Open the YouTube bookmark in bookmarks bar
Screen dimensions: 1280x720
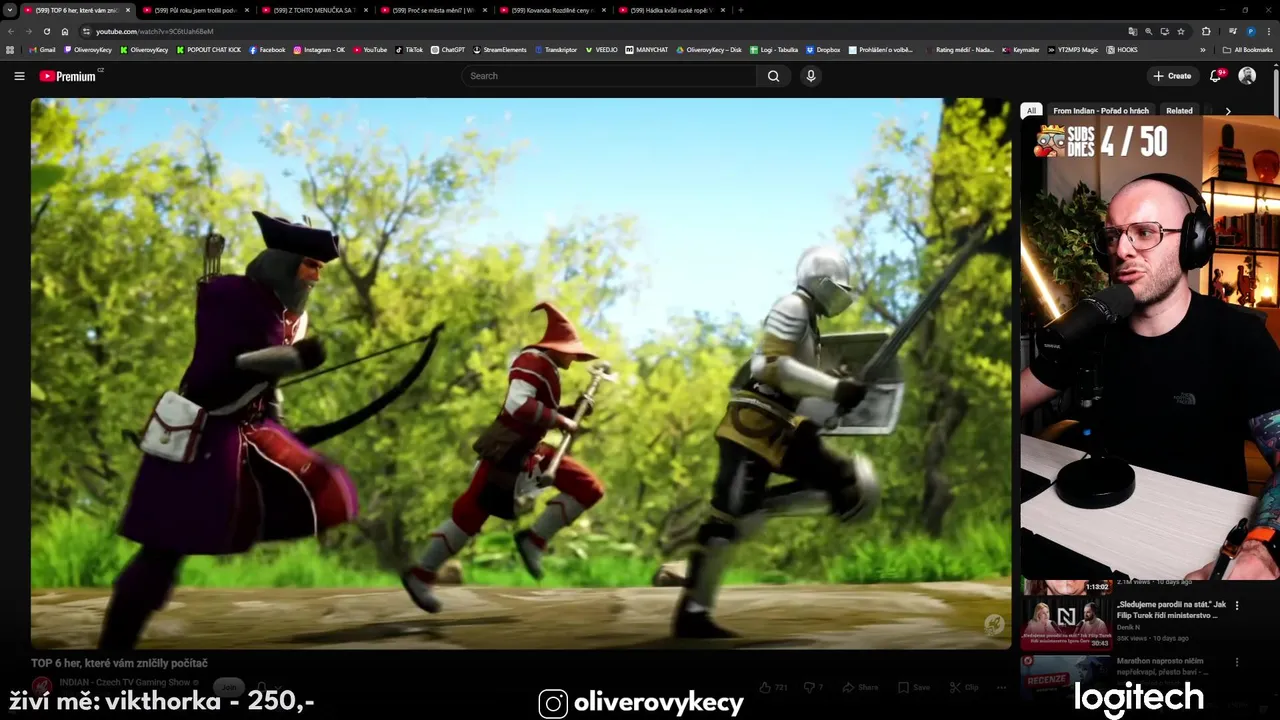(x=370, y=50)
